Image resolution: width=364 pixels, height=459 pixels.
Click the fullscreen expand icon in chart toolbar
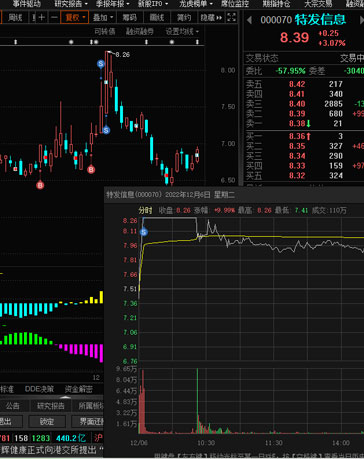tap(231, 17)
